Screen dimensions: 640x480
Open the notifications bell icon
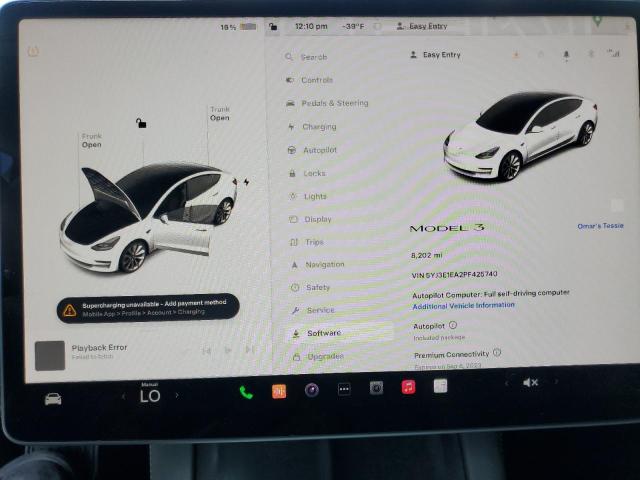566,55
